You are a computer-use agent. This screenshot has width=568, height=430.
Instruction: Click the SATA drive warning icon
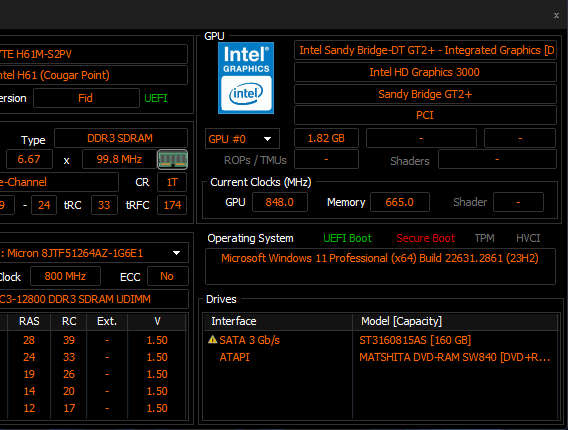213,340
